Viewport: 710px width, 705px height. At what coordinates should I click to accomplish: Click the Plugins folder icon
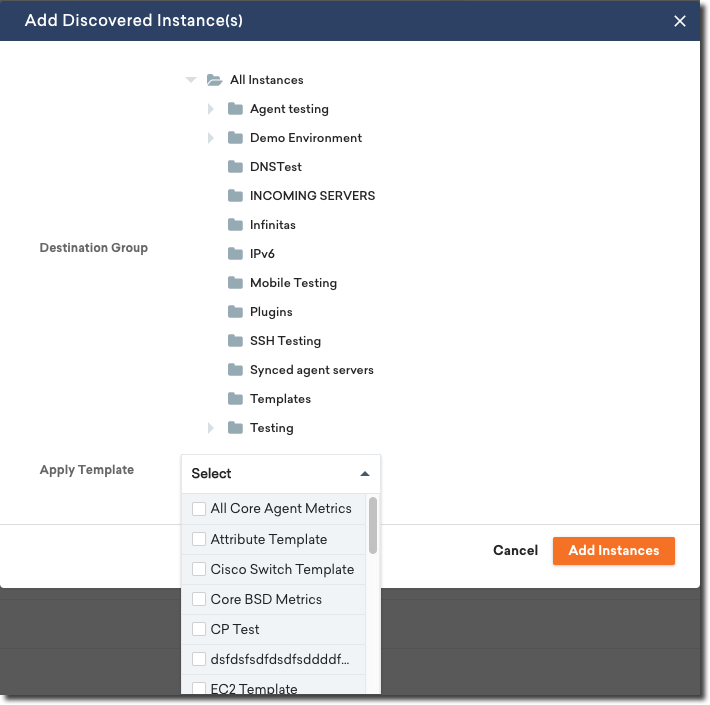click(235, 312)
